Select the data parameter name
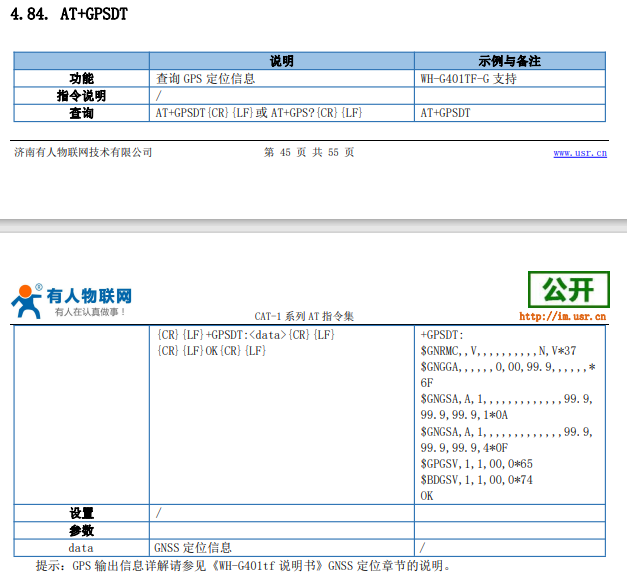Viewport: 627px width, 574px height. [x=81, y=548]
